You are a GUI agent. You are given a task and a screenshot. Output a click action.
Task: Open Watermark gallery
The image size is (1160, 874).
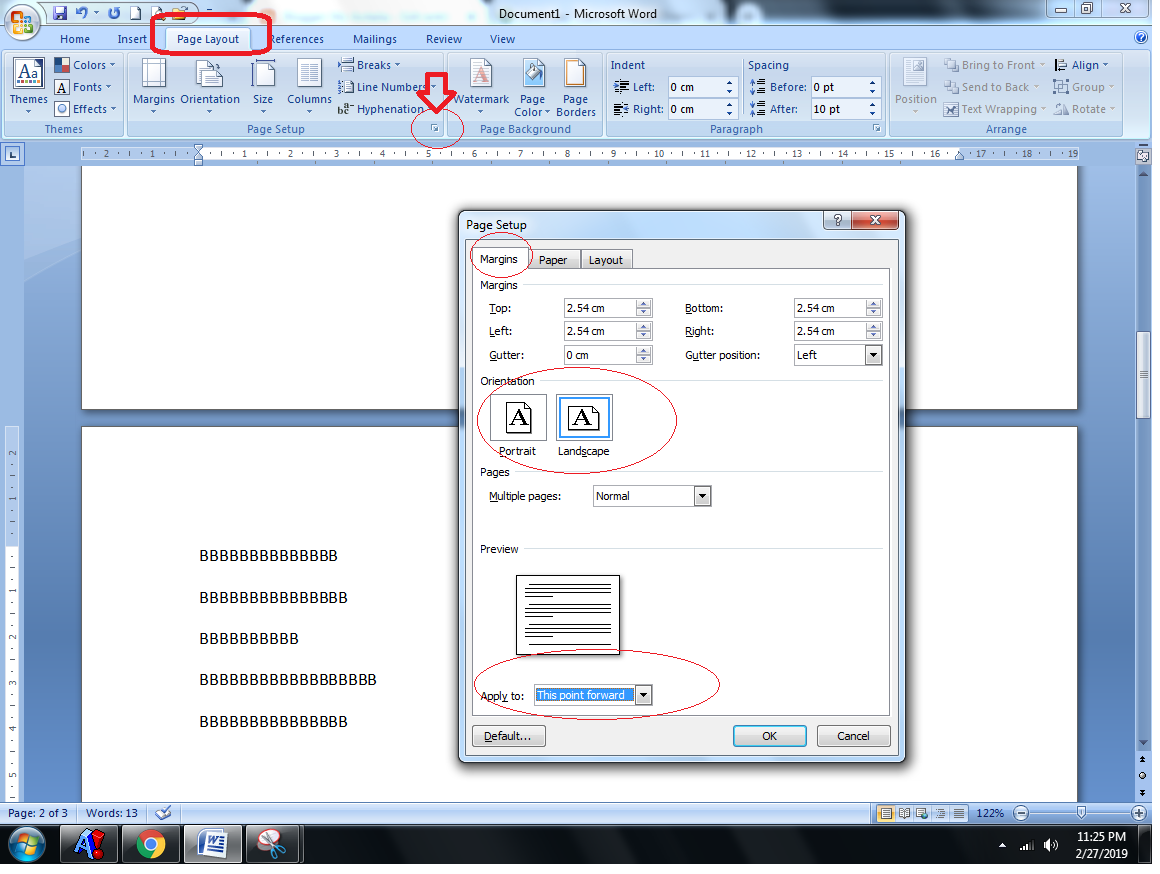click(481, 87)
